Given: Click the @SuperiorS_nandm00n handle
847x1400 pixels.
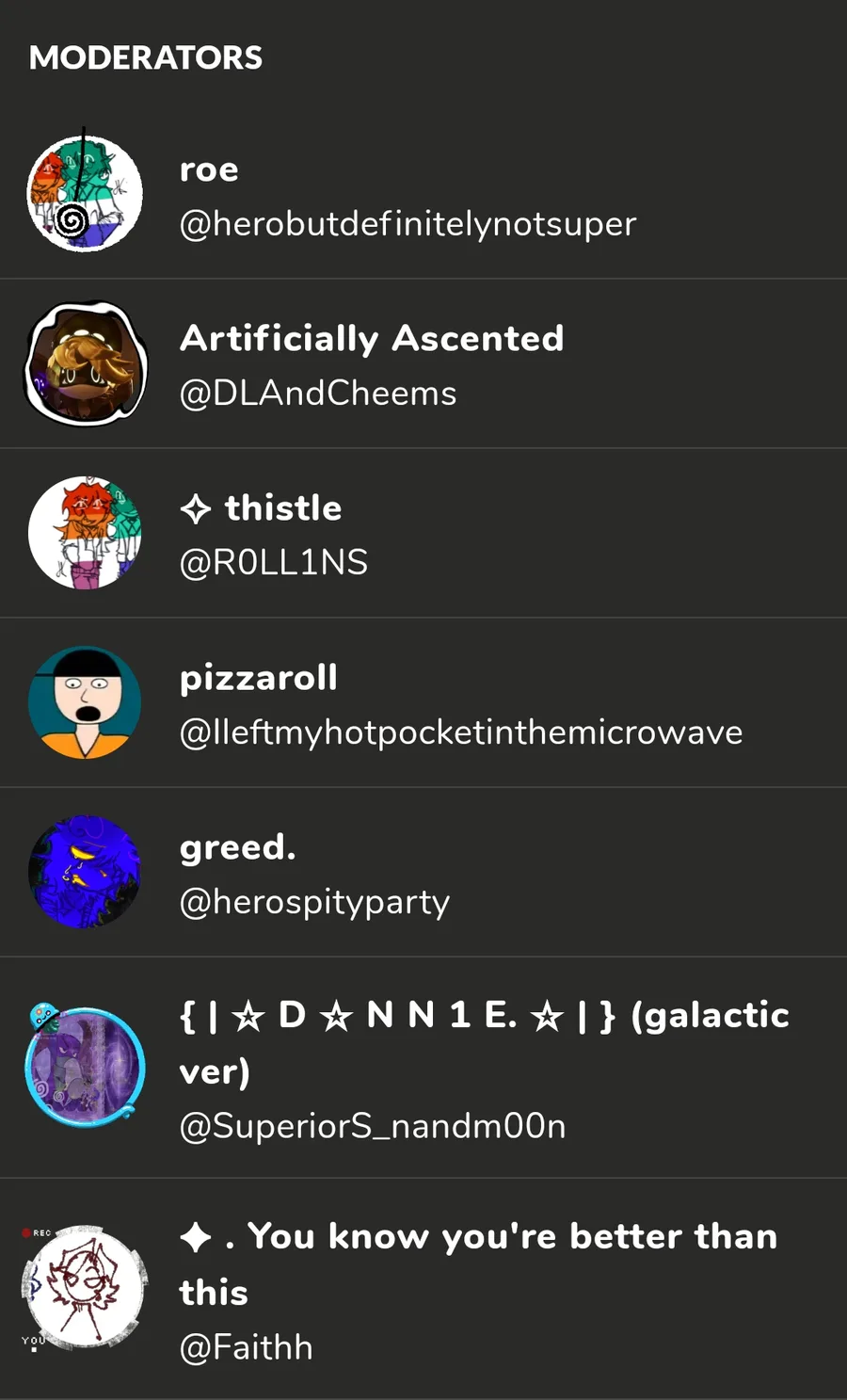Looking at the screenshot, I should pos(373,1126).
